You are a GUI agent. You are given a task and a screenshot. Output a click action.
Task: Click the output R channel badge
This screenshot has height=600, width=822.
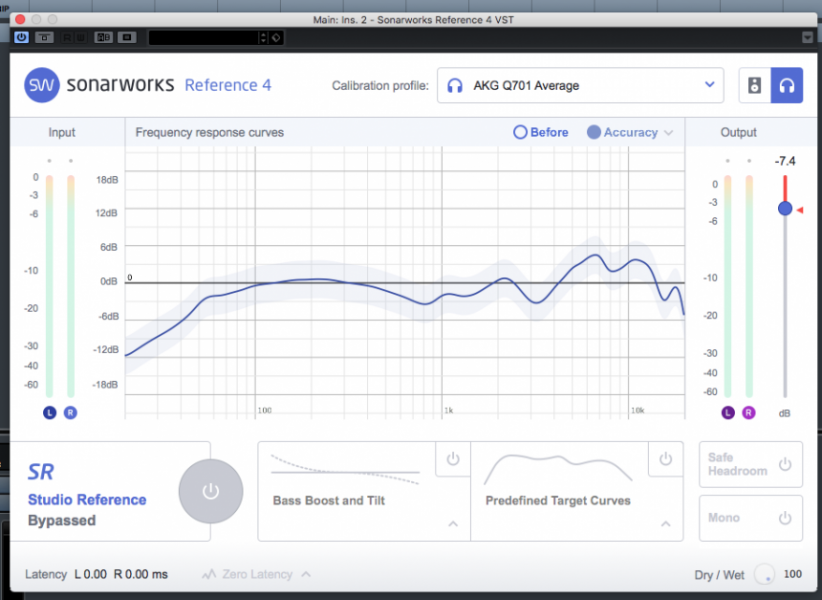(749, 413)
